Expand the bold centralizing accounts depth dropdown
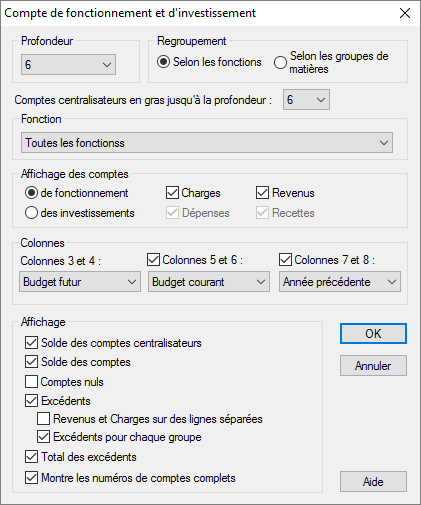 pos(306,99)
